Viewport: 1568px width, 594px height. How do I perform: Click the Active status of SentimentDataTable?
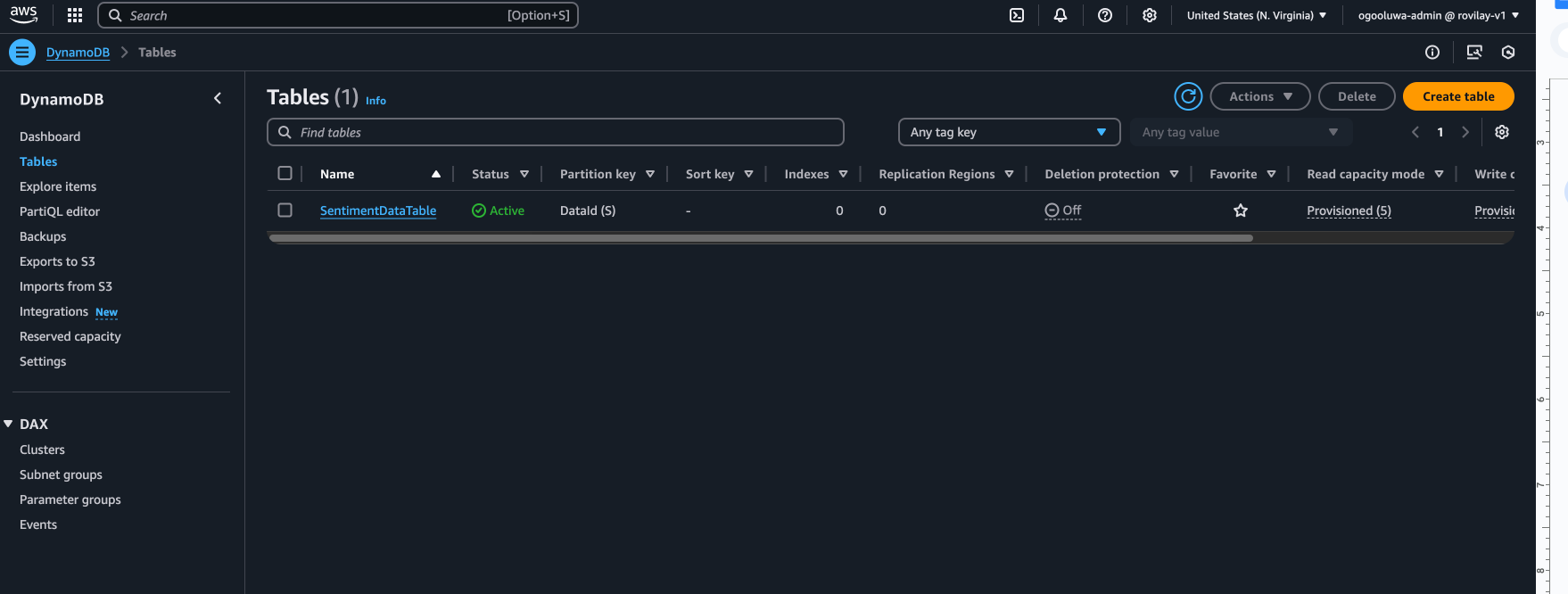(498, 210)
